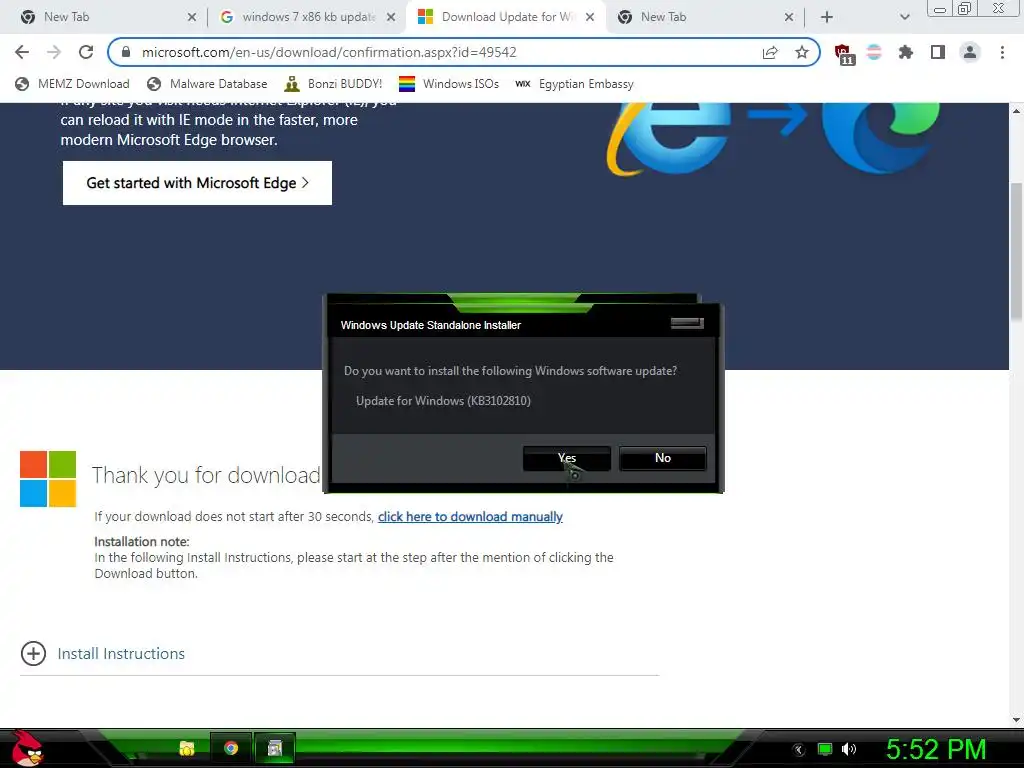Open the Bonzi BUDDY! bookmark

(x=334, y=84)
